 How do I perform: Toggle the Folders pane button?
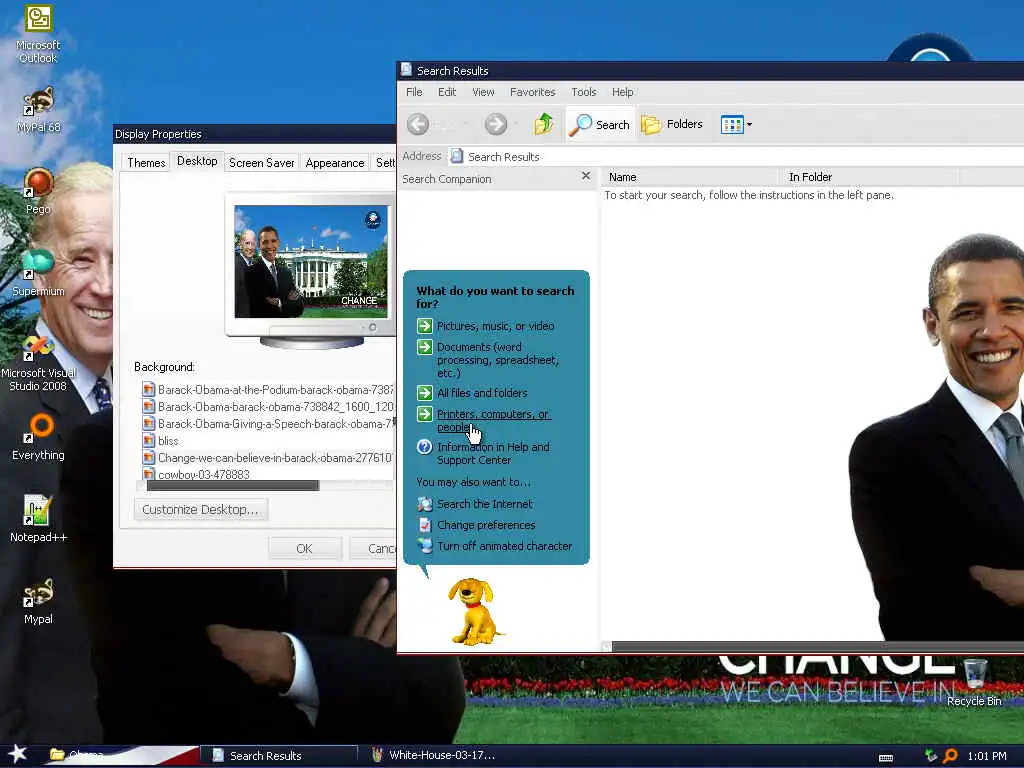point(672,124)
